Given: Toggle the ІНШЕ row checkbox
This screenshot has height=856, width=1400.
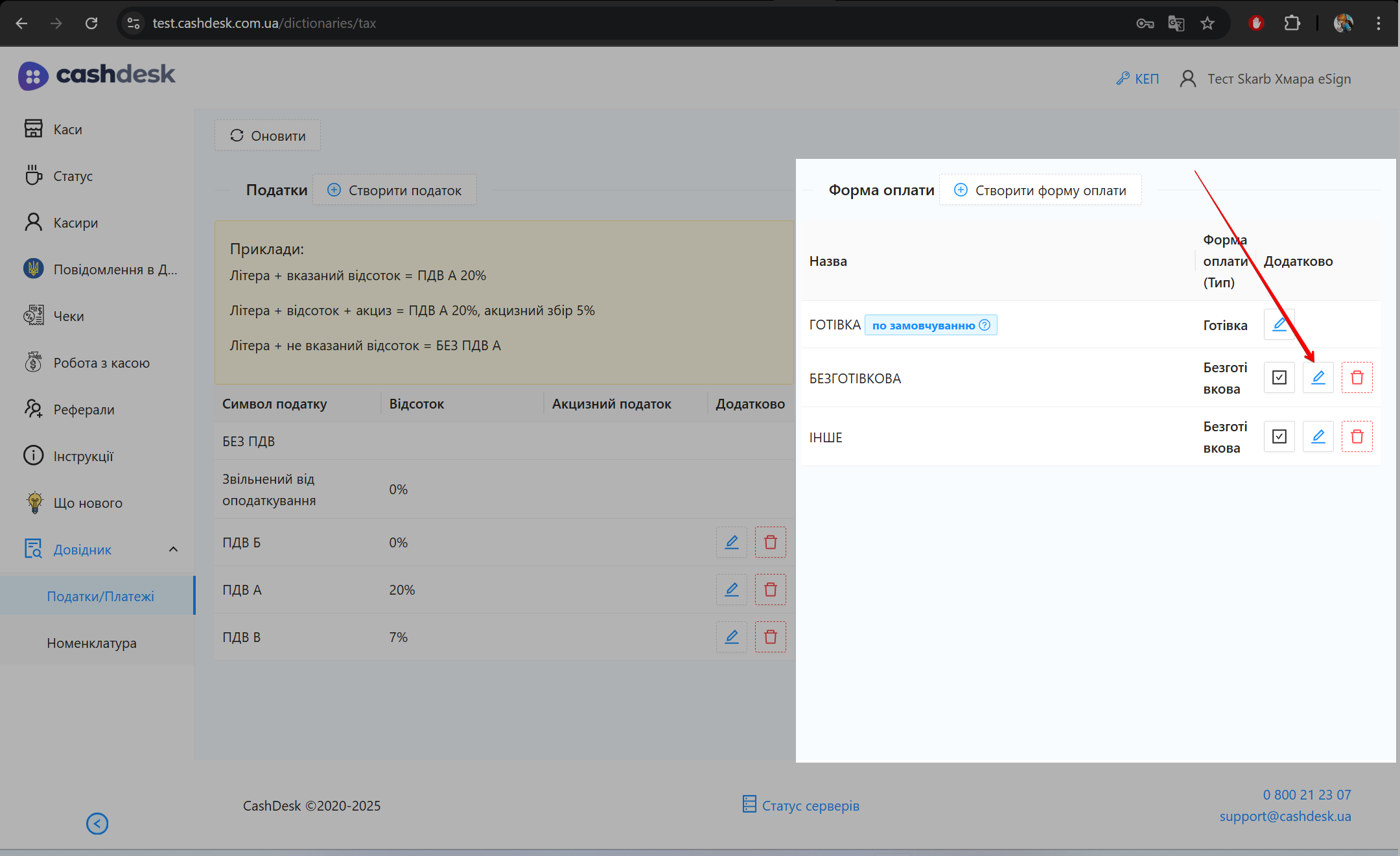Looking at the screenshot, I should 1279,436.
